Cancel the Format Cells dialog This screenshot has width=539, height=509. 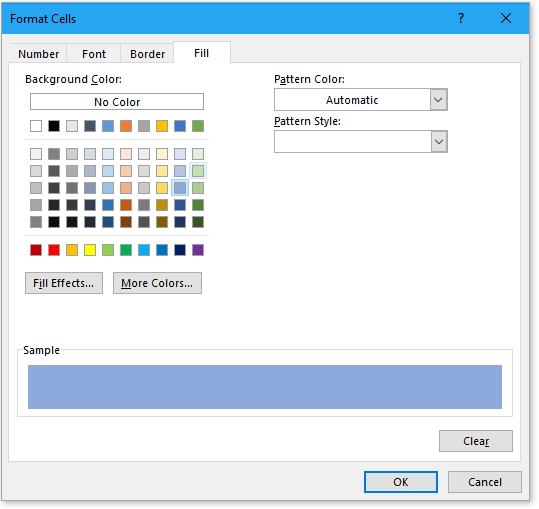click(x=485, y=482)
